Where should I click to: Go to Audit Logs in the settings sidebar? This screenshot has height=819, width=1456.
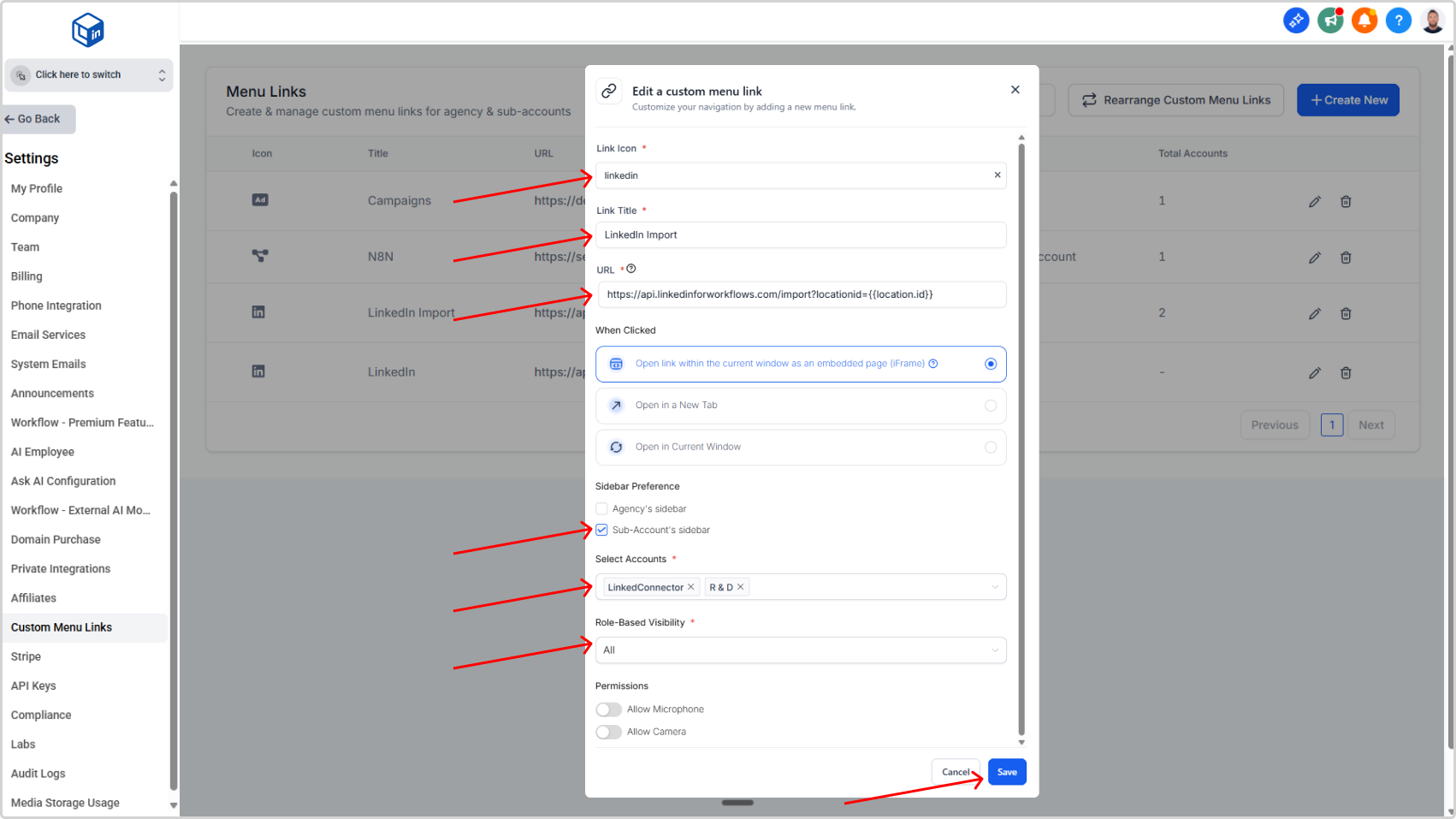[38, 774]
